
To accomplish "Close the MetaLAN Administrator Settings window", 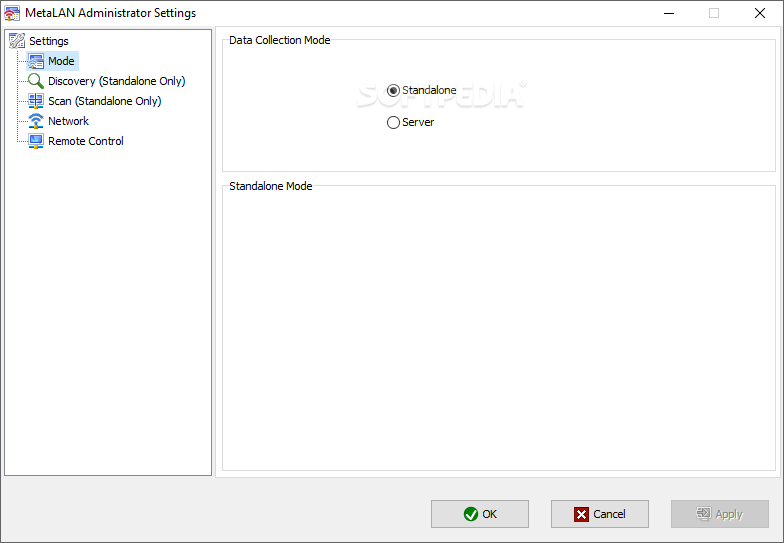I will click(x=760, y=13).
